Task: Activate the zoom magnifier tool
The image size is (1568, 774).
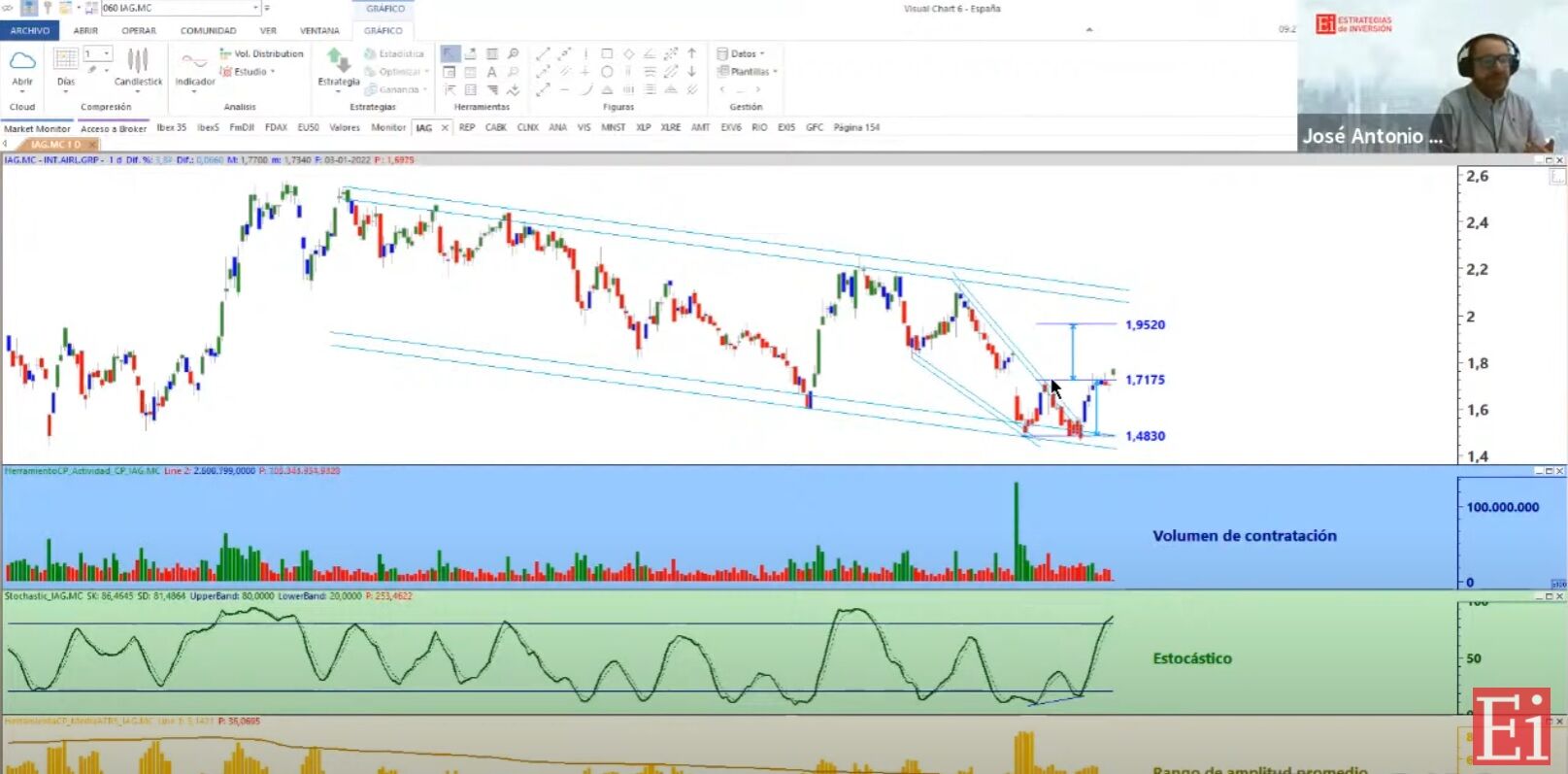Action: pyautogui.click(x=514, y=53)
